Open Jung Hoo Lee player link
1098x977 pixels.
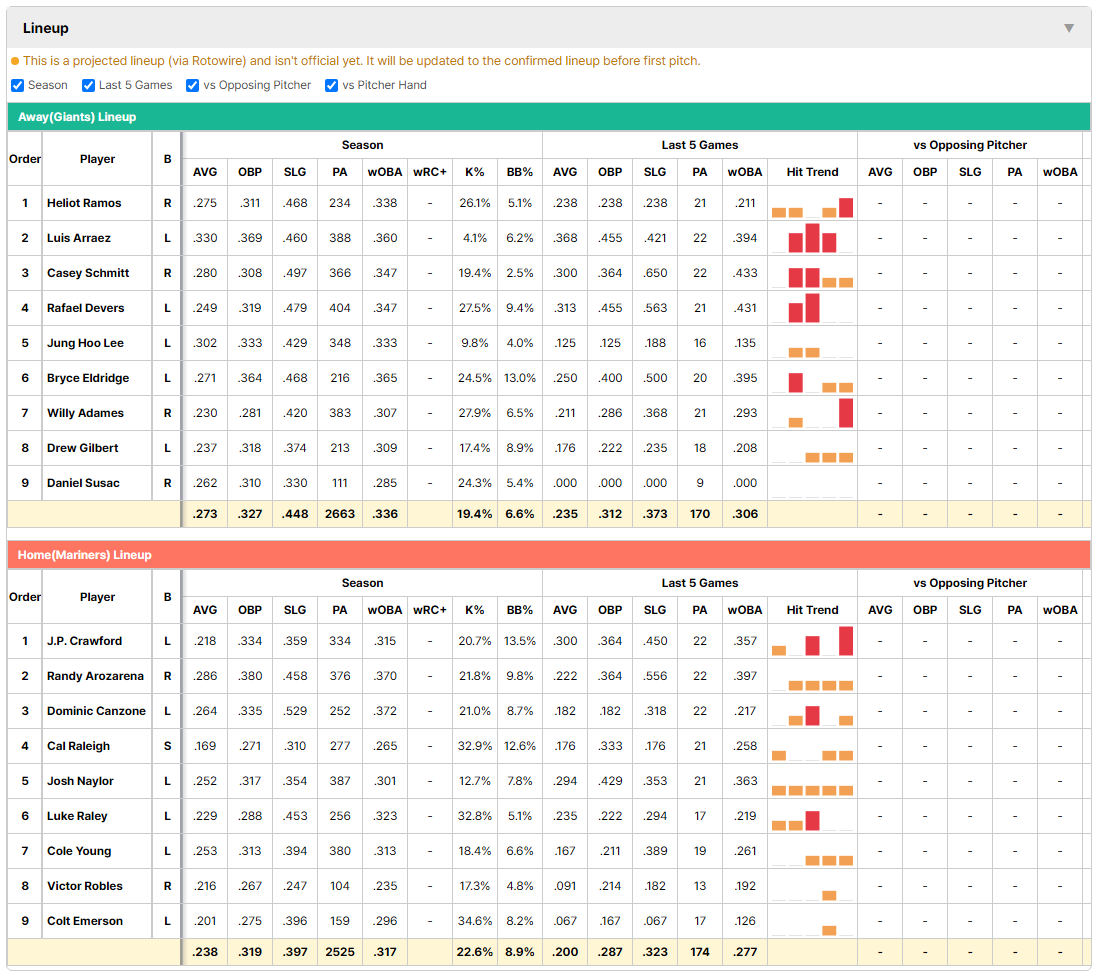[x=85, y=343]
